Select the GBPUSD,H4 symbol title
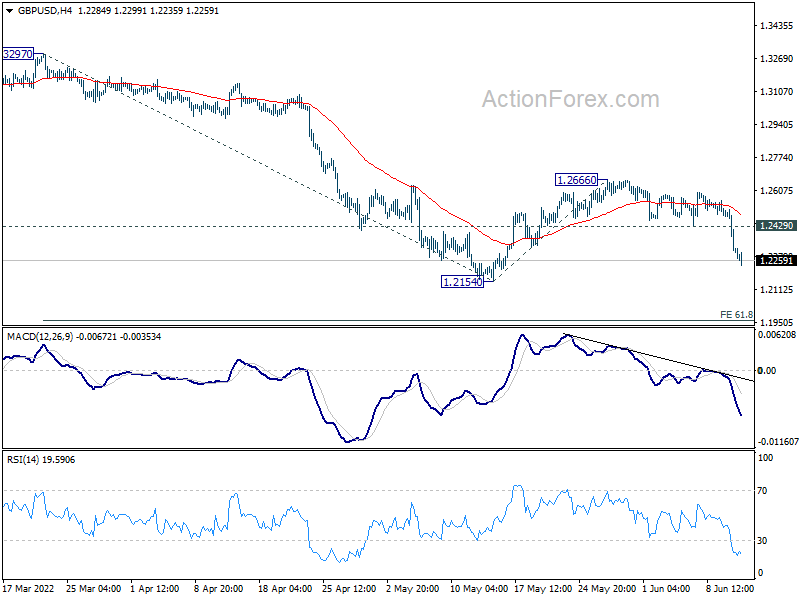 [x=45, y=11]
